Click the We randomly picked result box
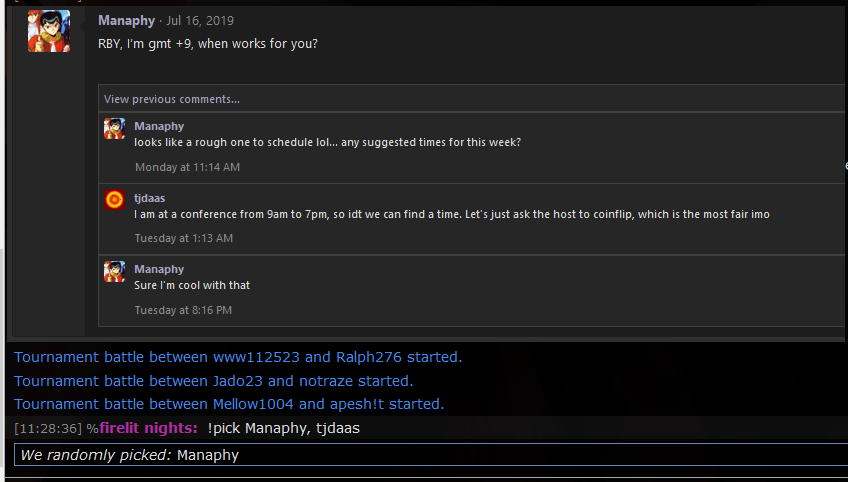This screenshot has width=848, height=482. [x=431, y=454]
